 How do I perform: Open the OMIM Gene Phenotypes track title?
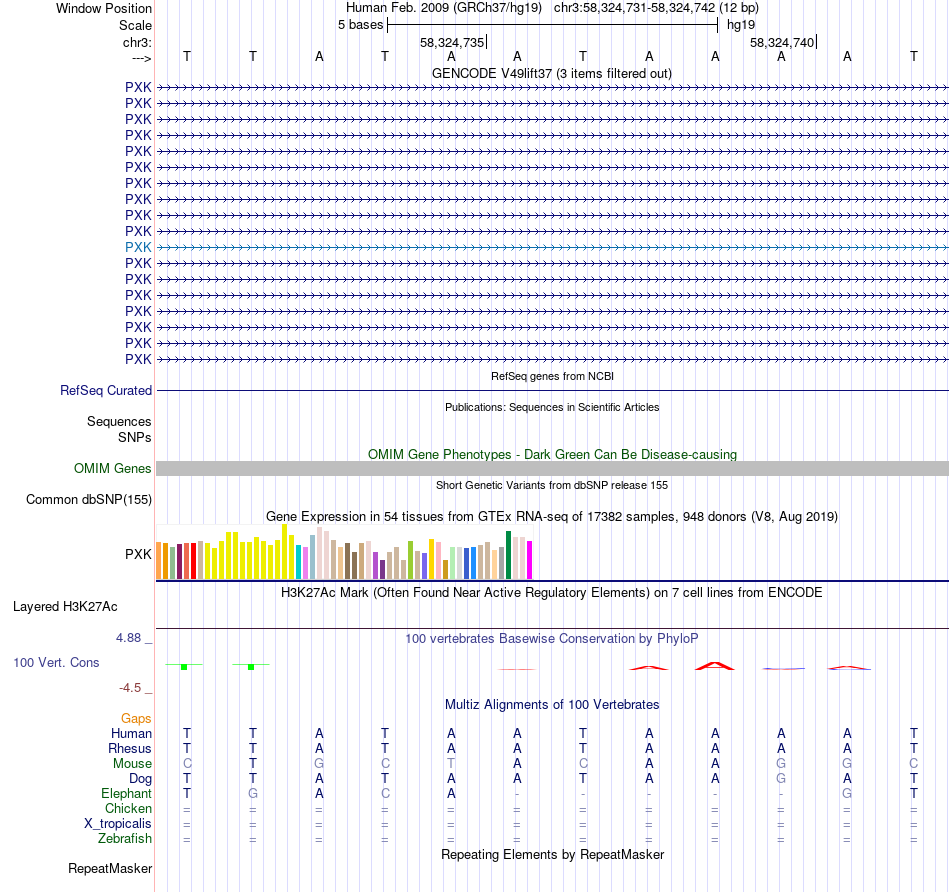pos(552,454)
